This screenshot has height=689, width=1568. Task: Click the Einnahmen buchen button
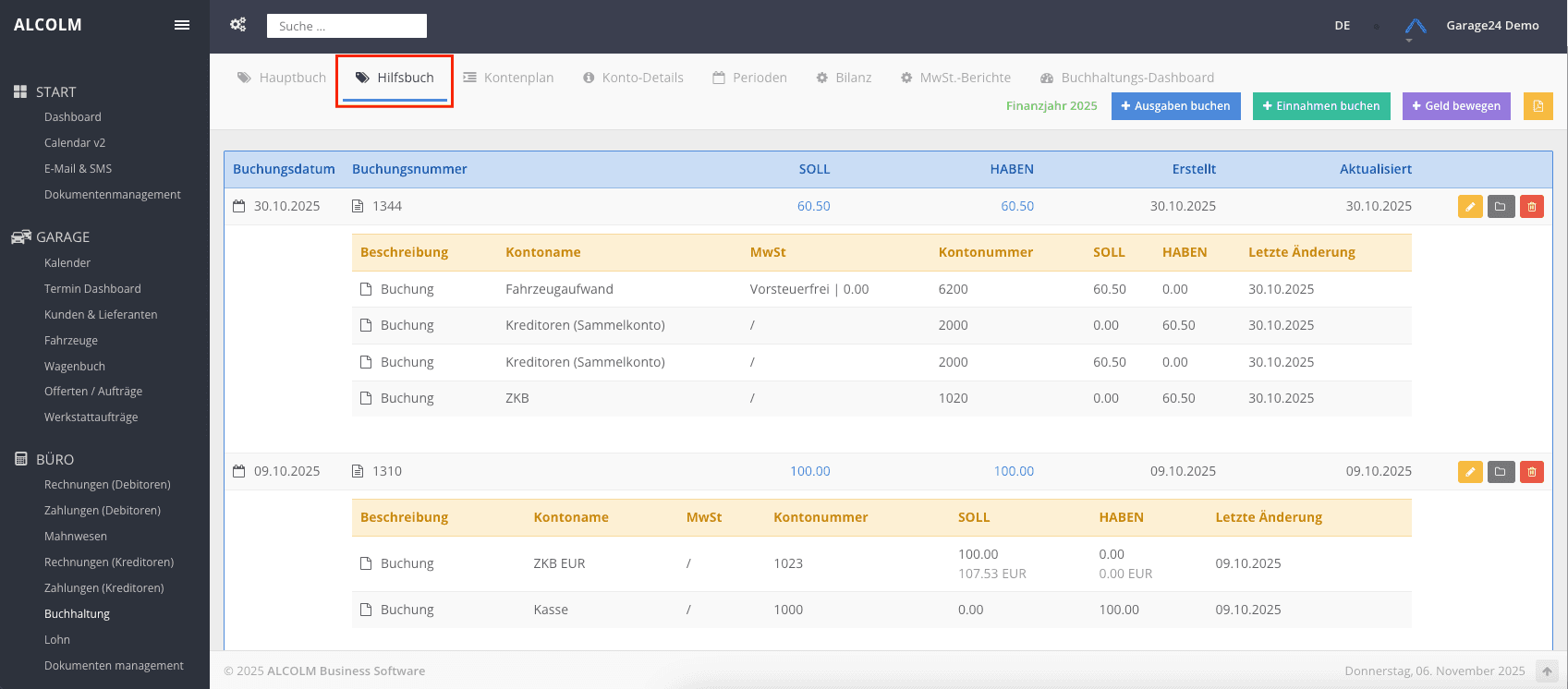1321,106
